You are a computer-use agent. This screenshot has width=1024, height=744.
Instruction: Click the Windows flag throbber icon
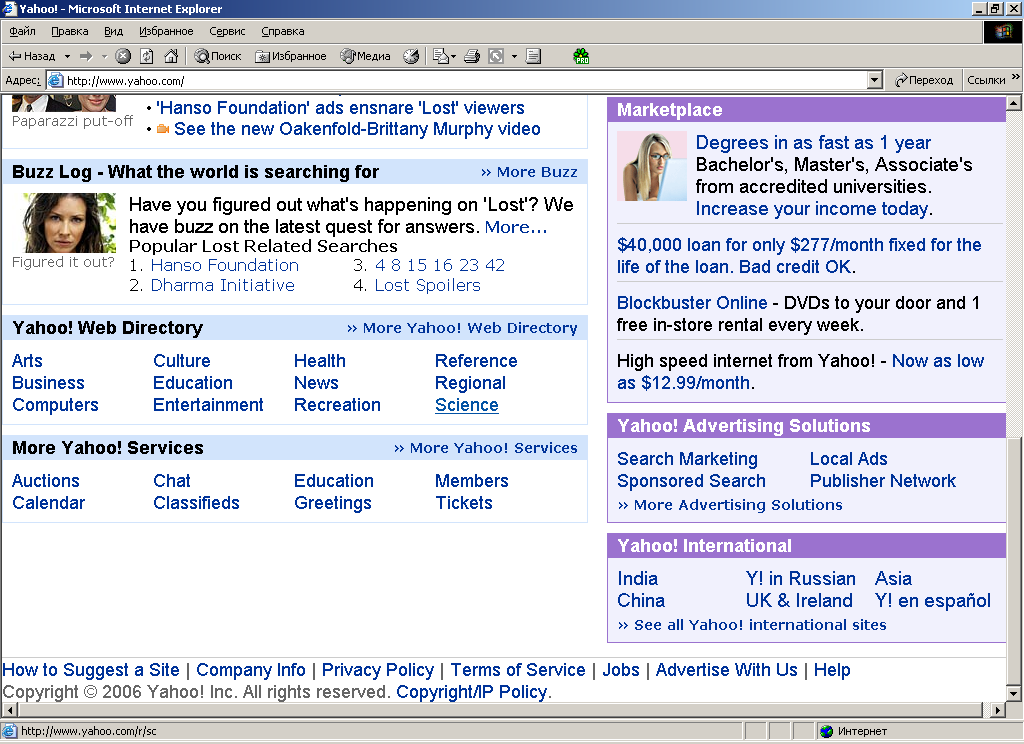click(1003, 32)
